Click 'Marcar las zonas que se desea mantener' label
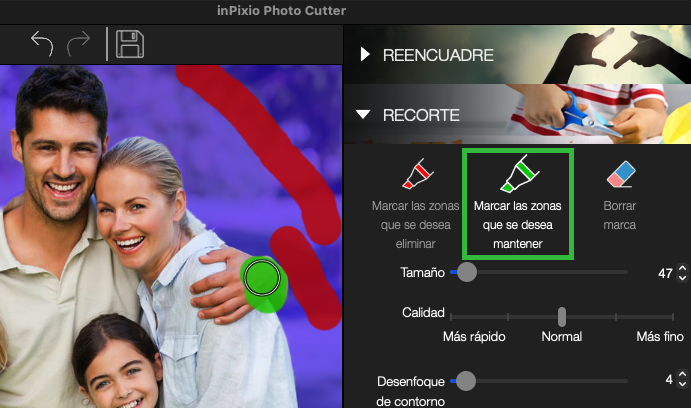The height and width of the screenshot is (408, 691). [x=517, y=225]
